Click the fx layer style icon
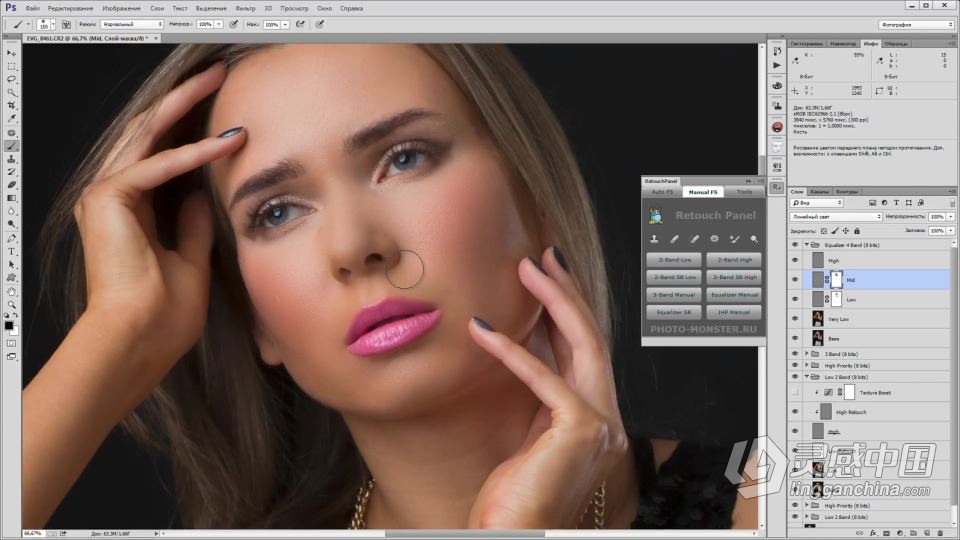 (873, 533)
